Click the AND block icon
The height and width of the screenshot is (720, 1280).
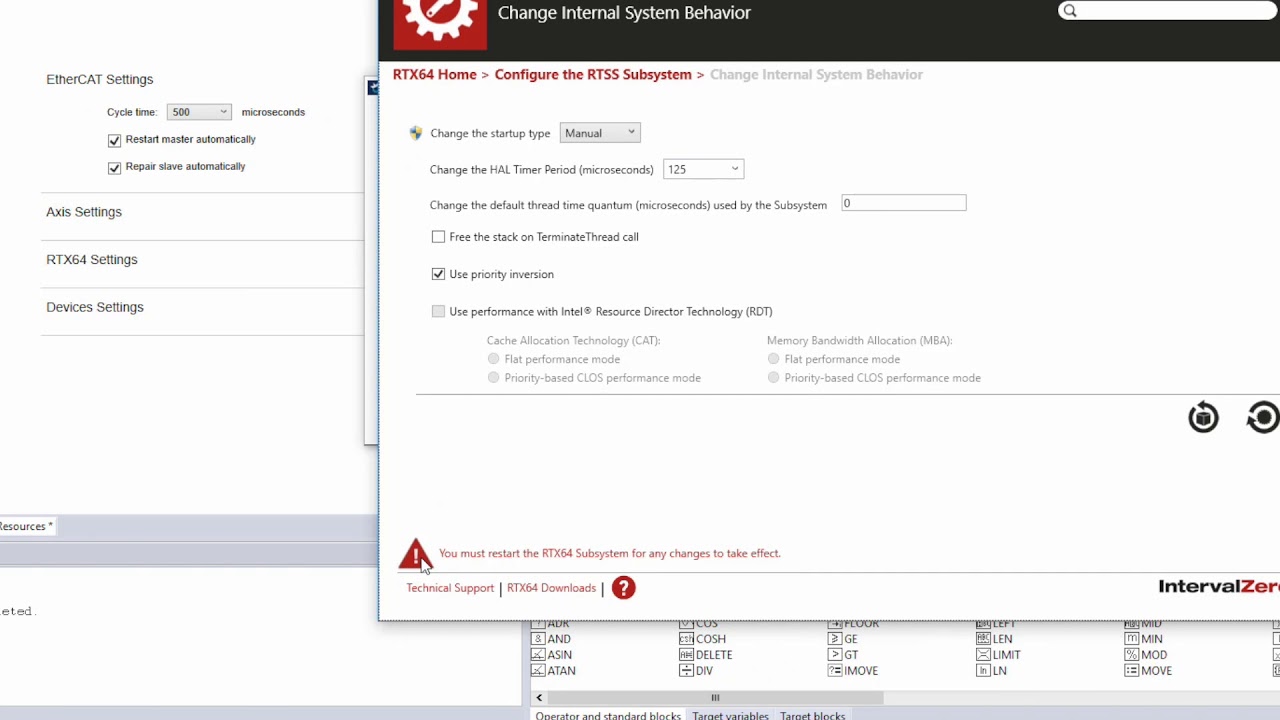click(538, 639)
